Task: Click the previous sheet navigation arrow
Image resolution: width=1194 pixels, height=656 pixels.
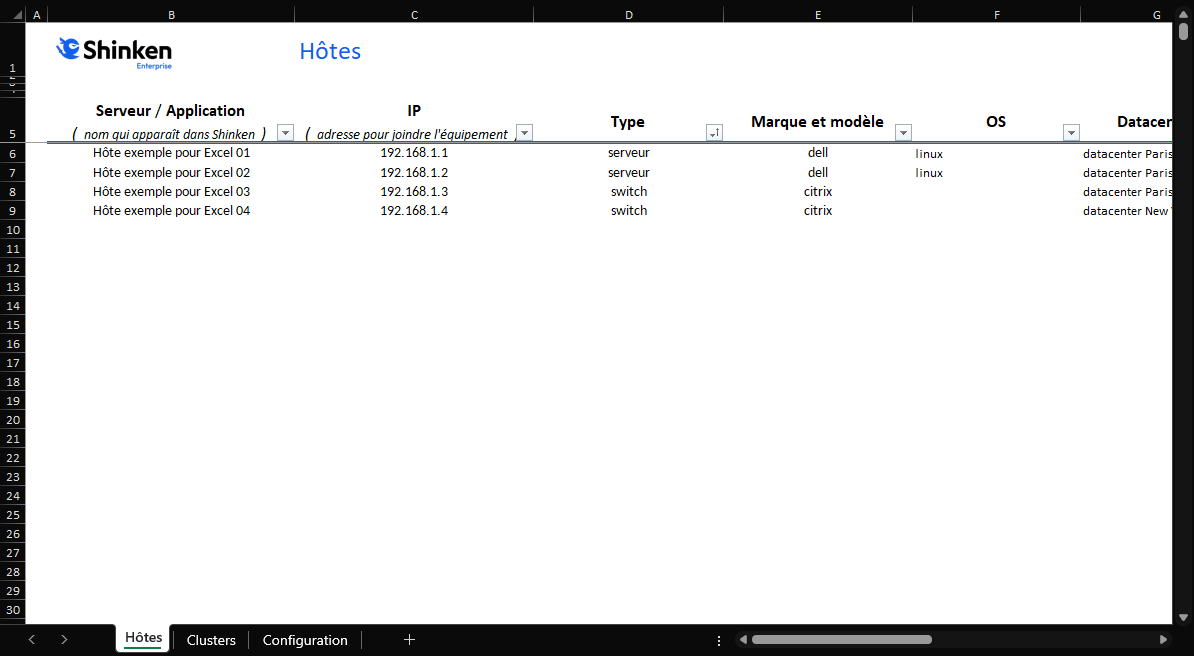Action: (32, 640)
